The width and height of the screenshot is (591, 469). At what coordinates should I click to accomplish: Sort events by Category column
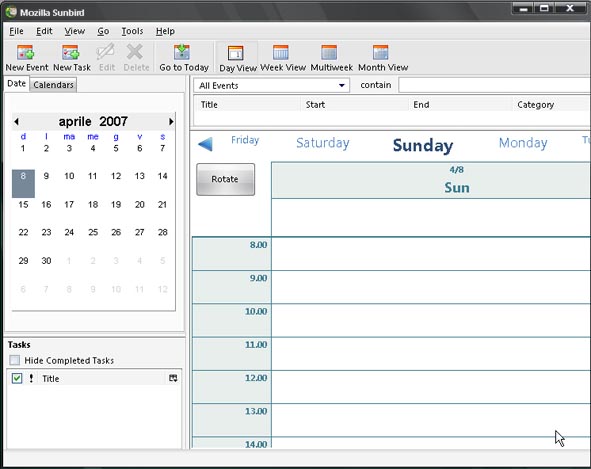click(x=551, y=105)
